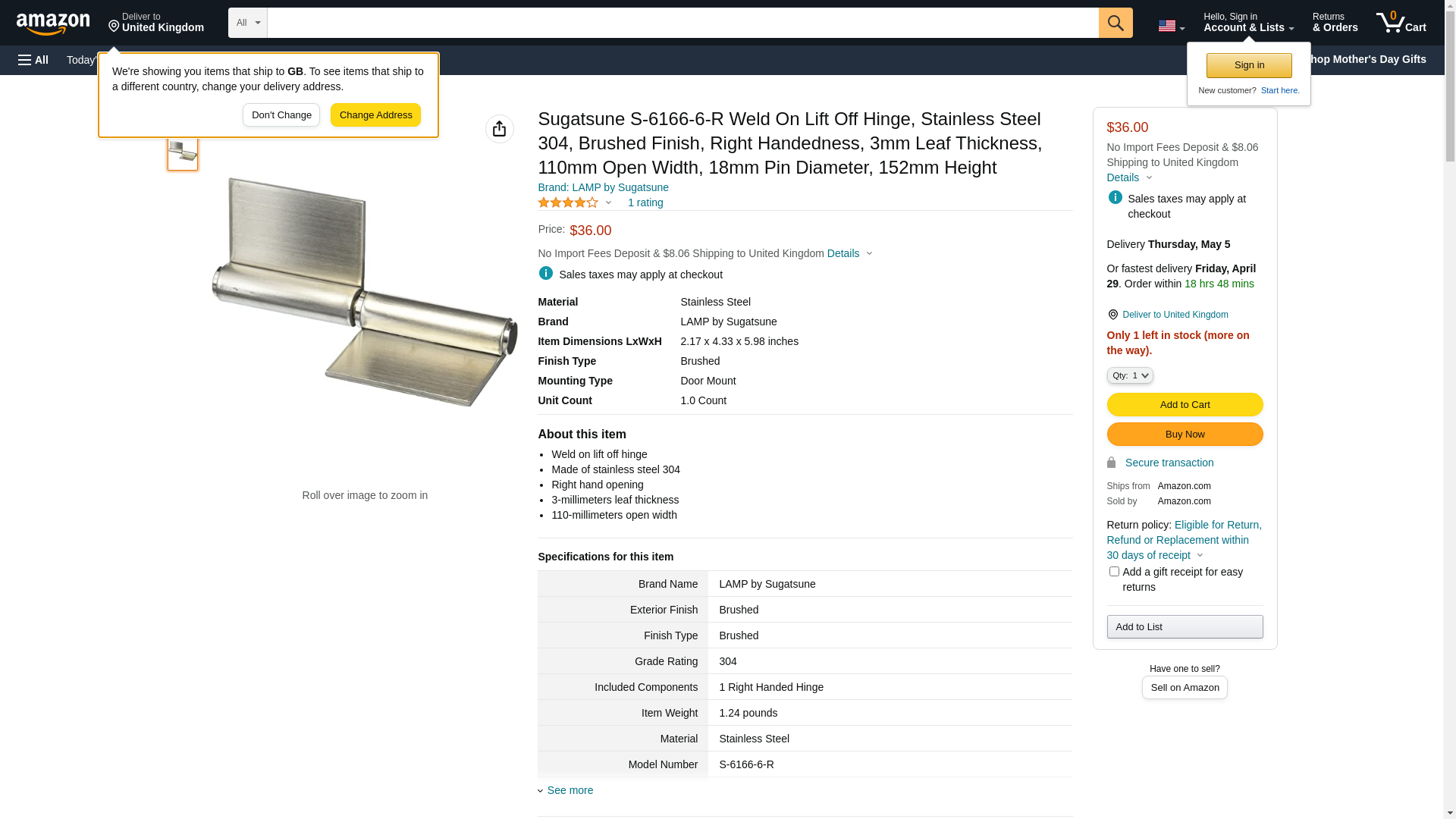Click Add to Cart button
Viewport: 1456px width, 819px height.
[1185, 405]
